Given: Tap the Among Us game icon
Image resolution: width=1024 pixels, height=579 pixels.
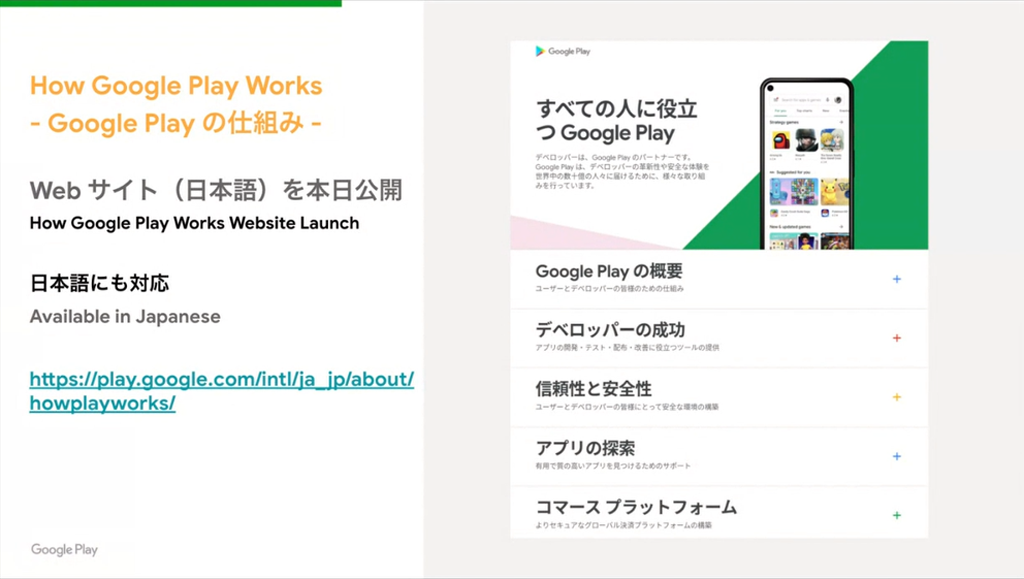Looking at the screenshot, I should click(782, 140).
